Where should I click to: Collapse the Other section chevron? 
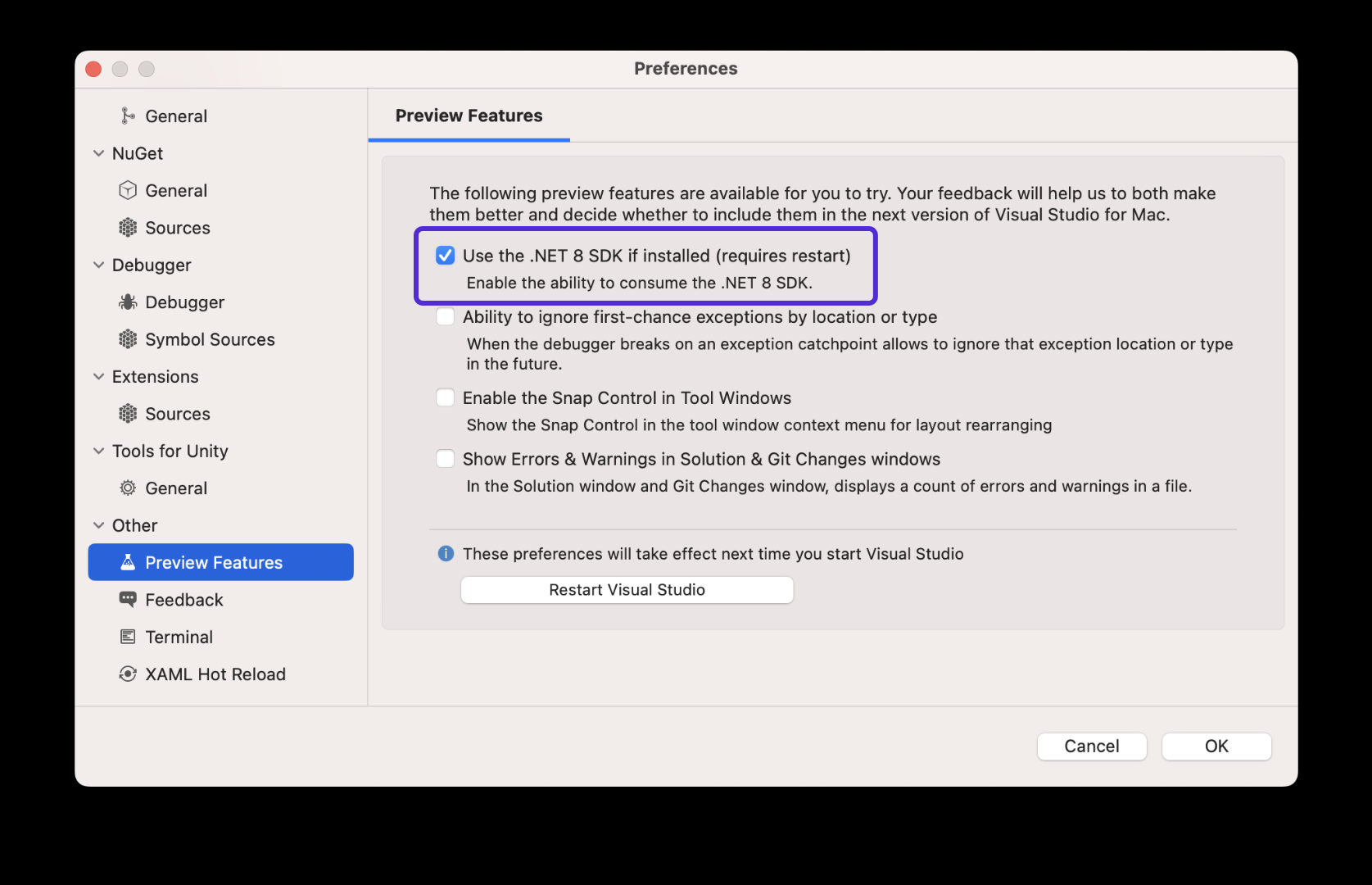tap(98, 525)
